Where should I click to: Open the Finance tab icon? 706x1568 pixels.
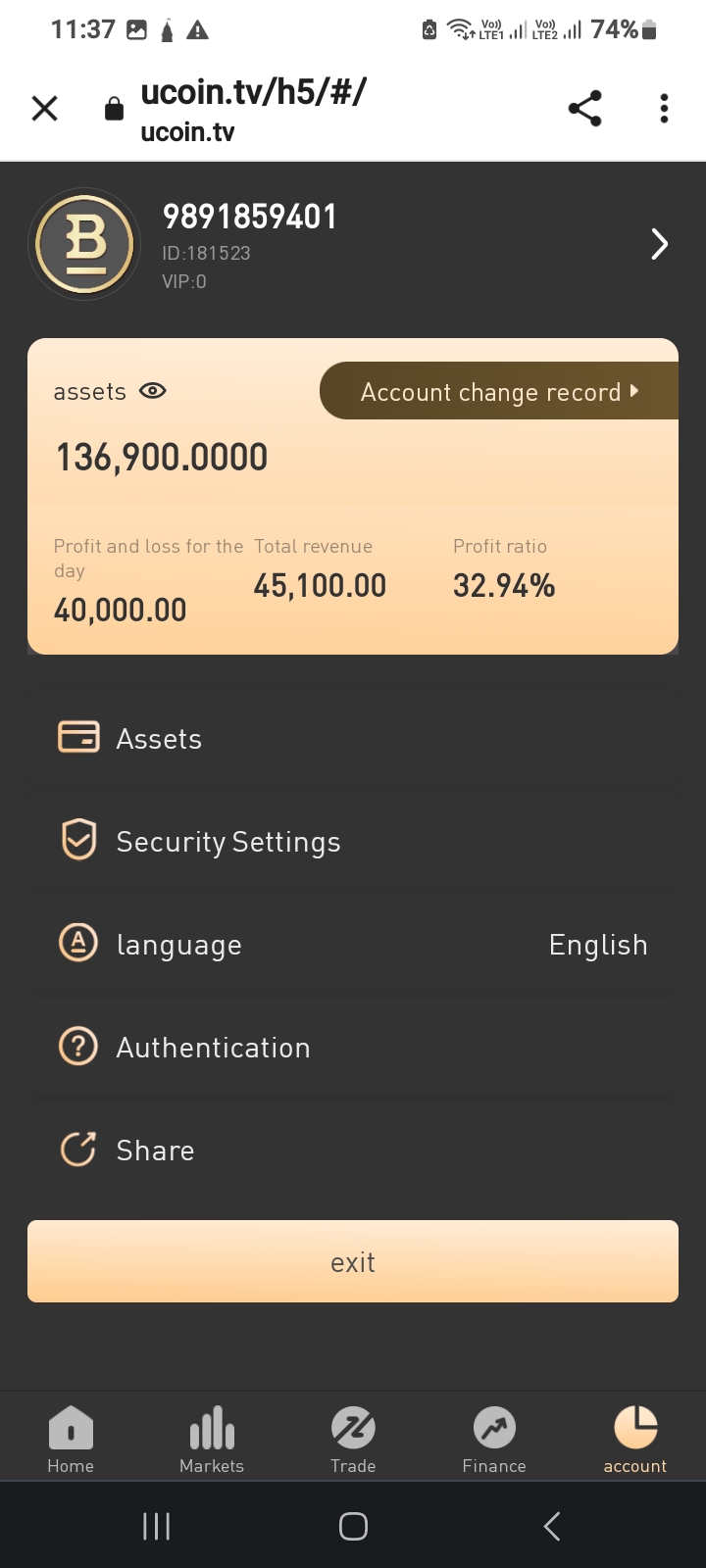[x=494, y=1429]
